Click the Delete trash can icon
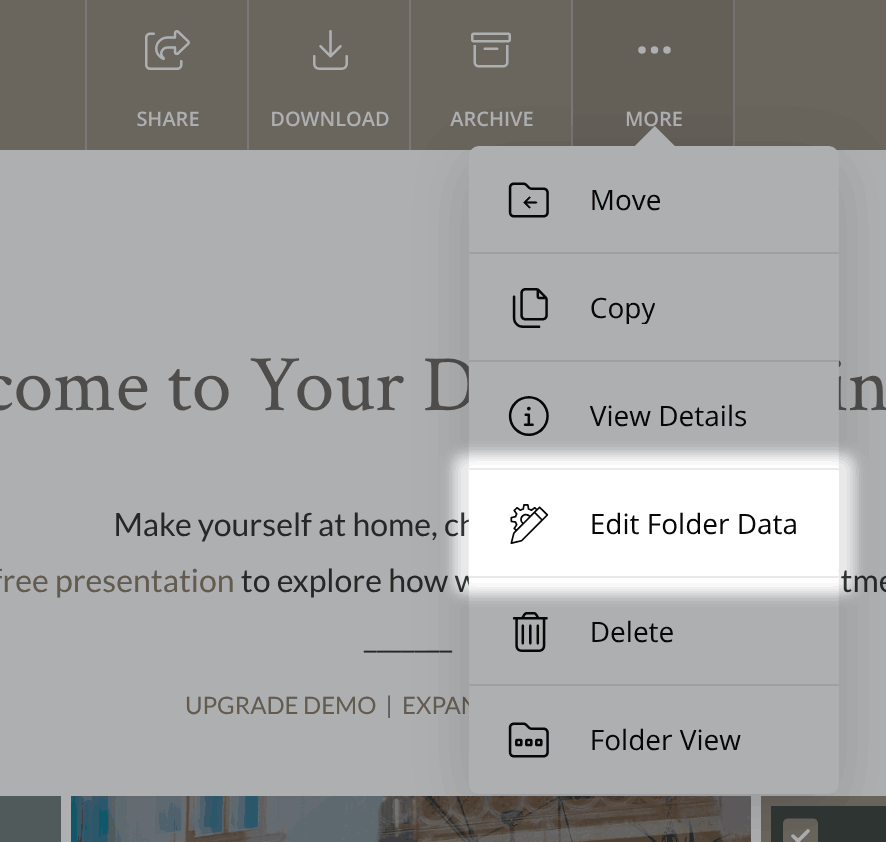 pyautogui.click(x=529, y=632)
